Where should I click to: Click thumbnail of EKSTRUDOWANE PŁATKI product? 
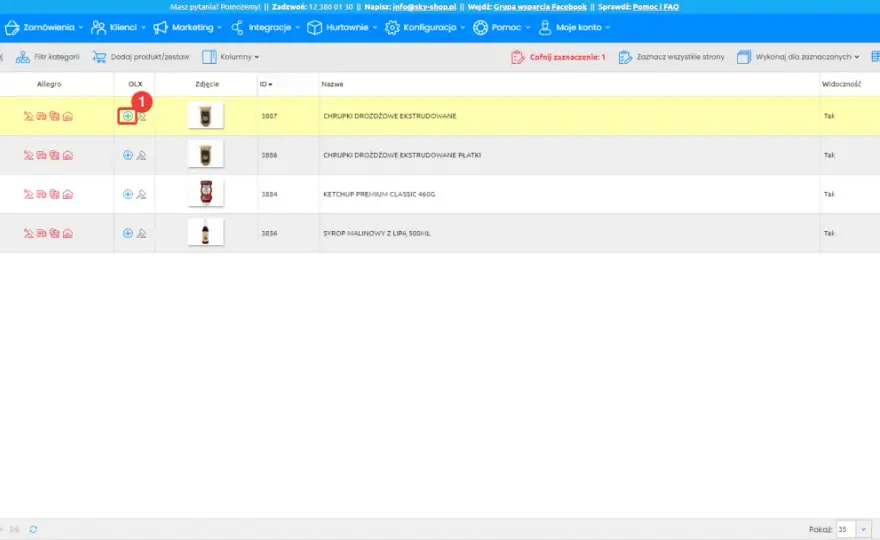pyautogui.click(x=205, y=154)
